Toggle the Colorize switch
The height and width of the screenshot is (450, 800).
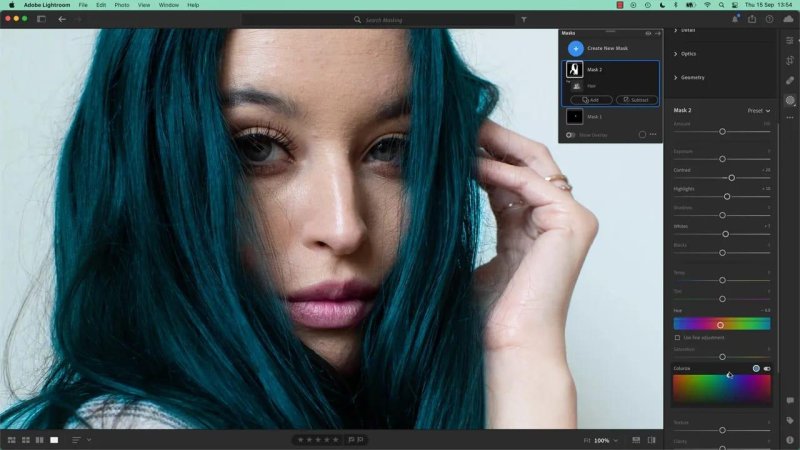767,368
